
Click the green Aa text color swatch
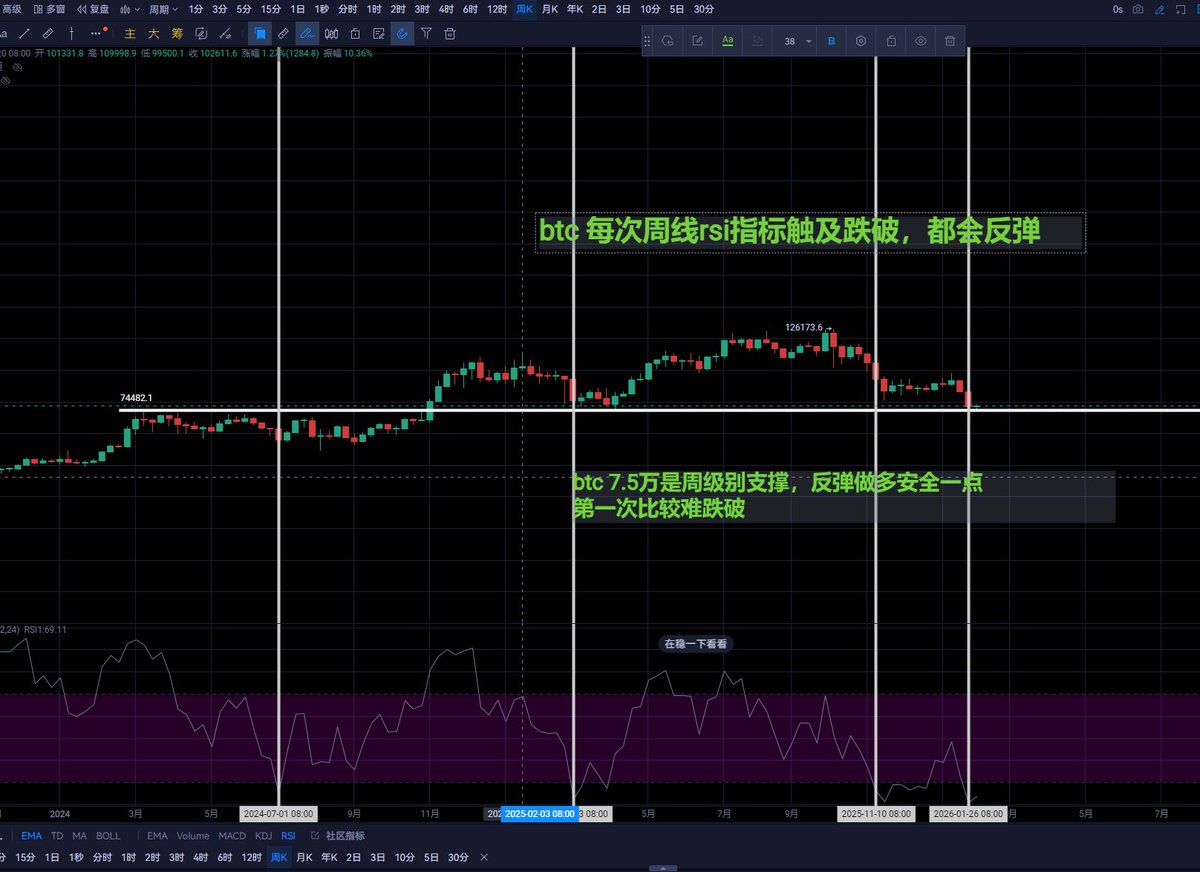coord(728,41)
